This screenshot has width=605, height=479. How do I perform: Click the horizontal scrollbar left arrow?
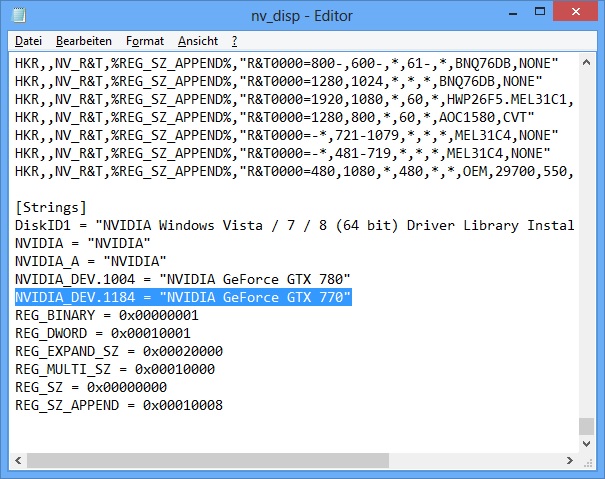pyautogui.click(x=18, y=460)
